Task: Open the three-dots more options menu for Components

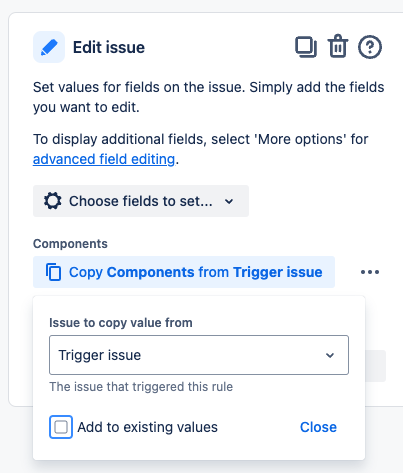Action: (370, 272)
